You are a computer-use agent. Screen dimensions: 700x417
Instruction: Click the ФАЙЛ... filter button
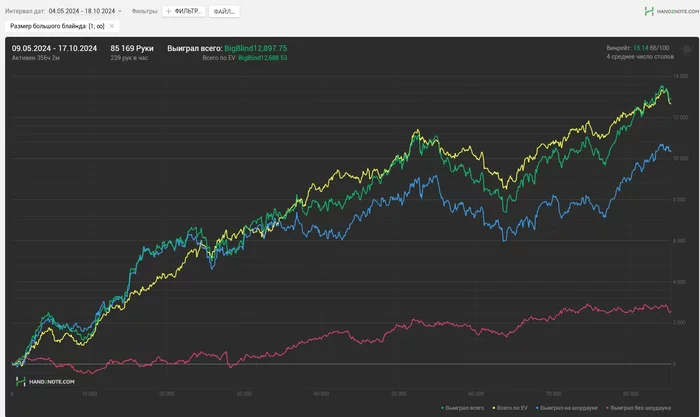click(224, 11)
